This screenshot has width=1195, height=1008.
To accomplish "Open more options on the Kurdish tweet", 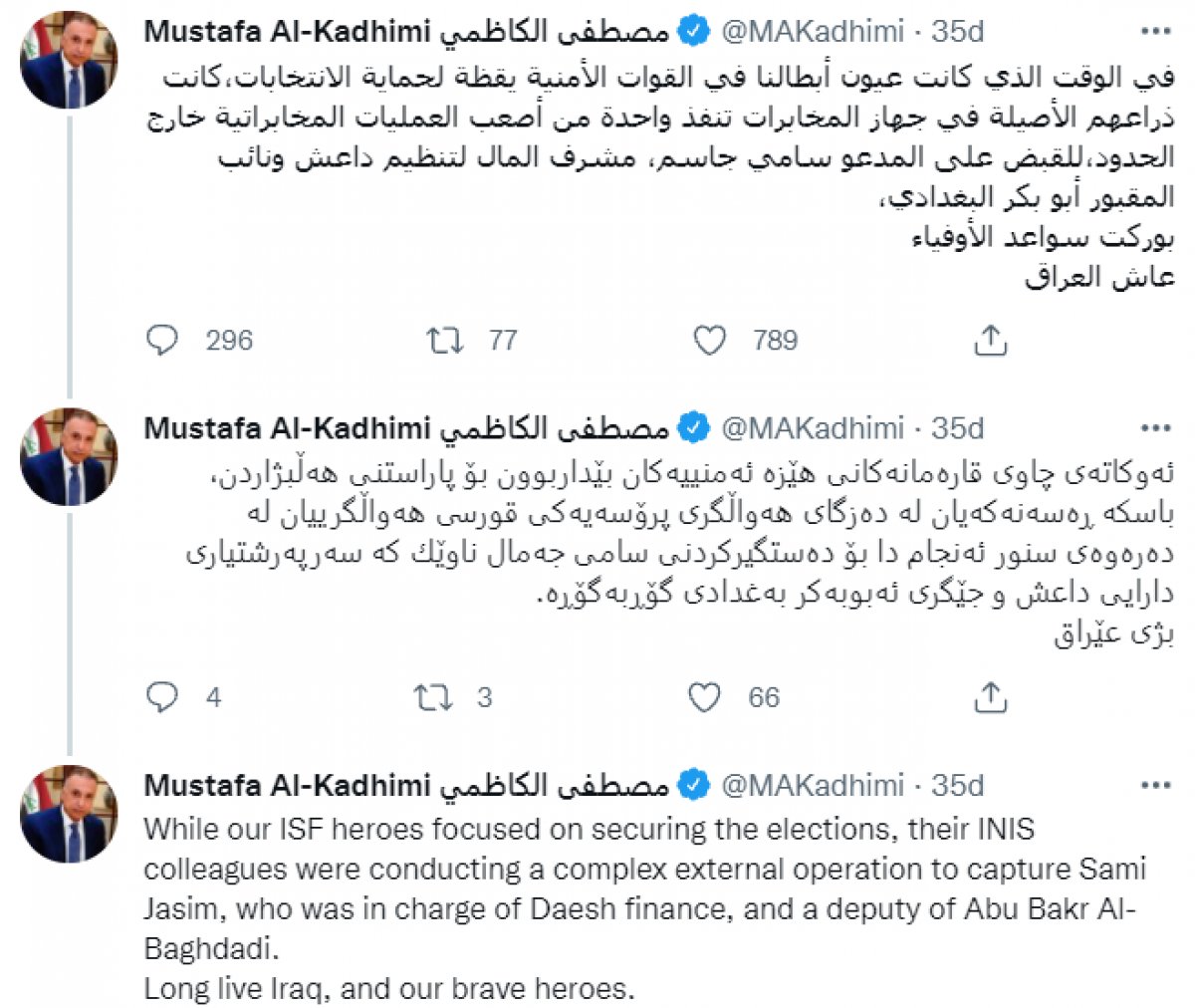I will (1154, 428).
